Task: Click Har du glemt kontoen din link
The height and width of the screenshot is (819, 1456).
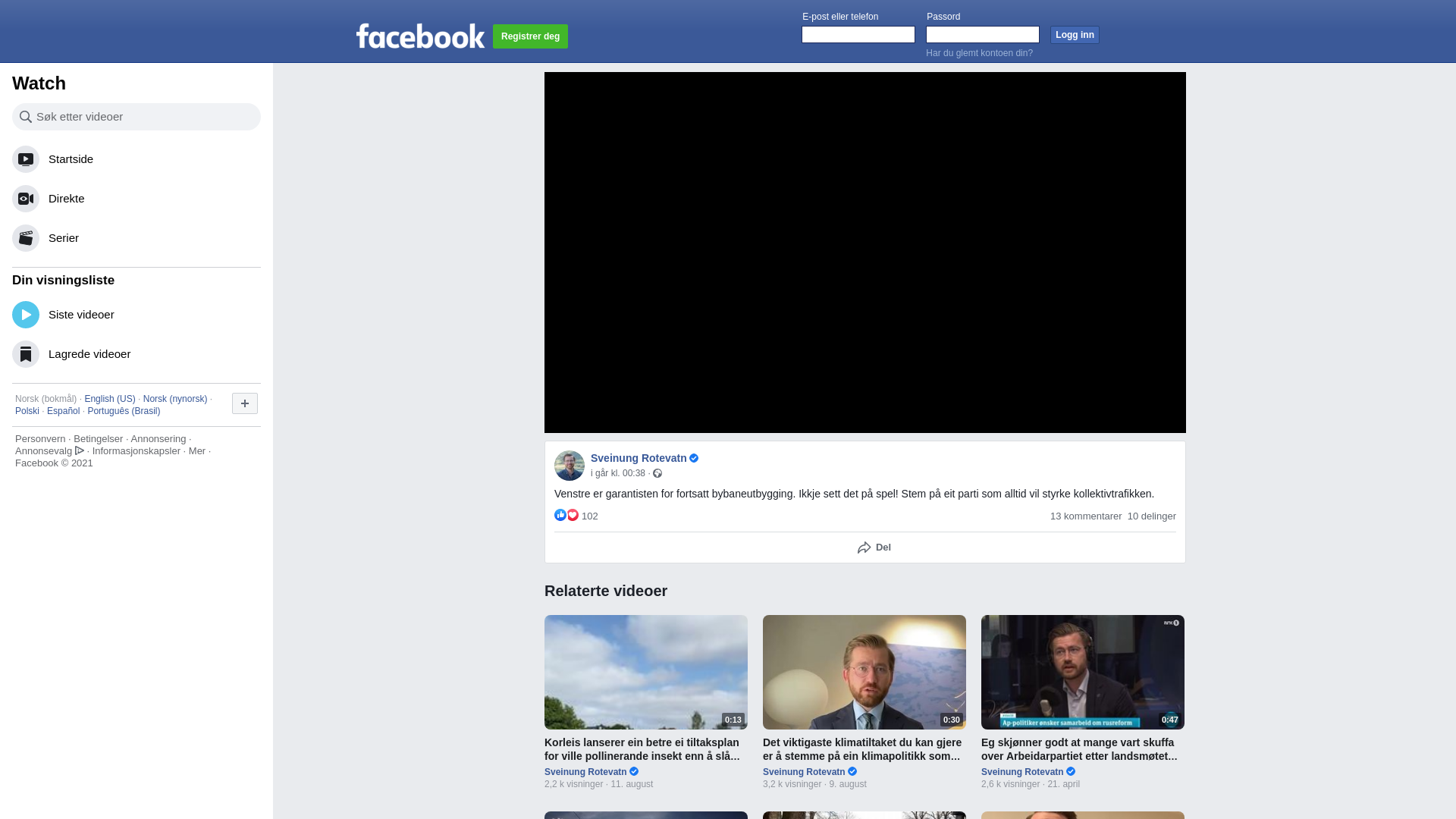Action: tap(979, 53)
